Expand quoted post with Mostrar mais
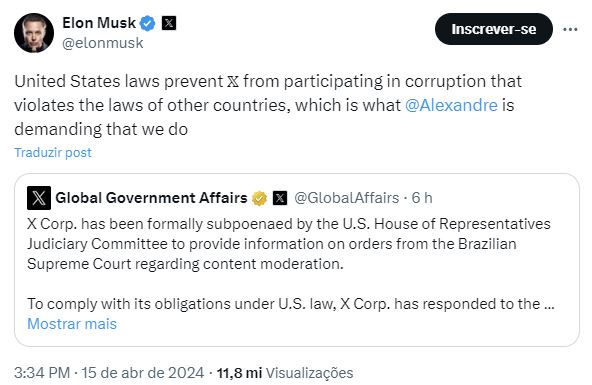592x385 pixels. click(x=72, y=324)
